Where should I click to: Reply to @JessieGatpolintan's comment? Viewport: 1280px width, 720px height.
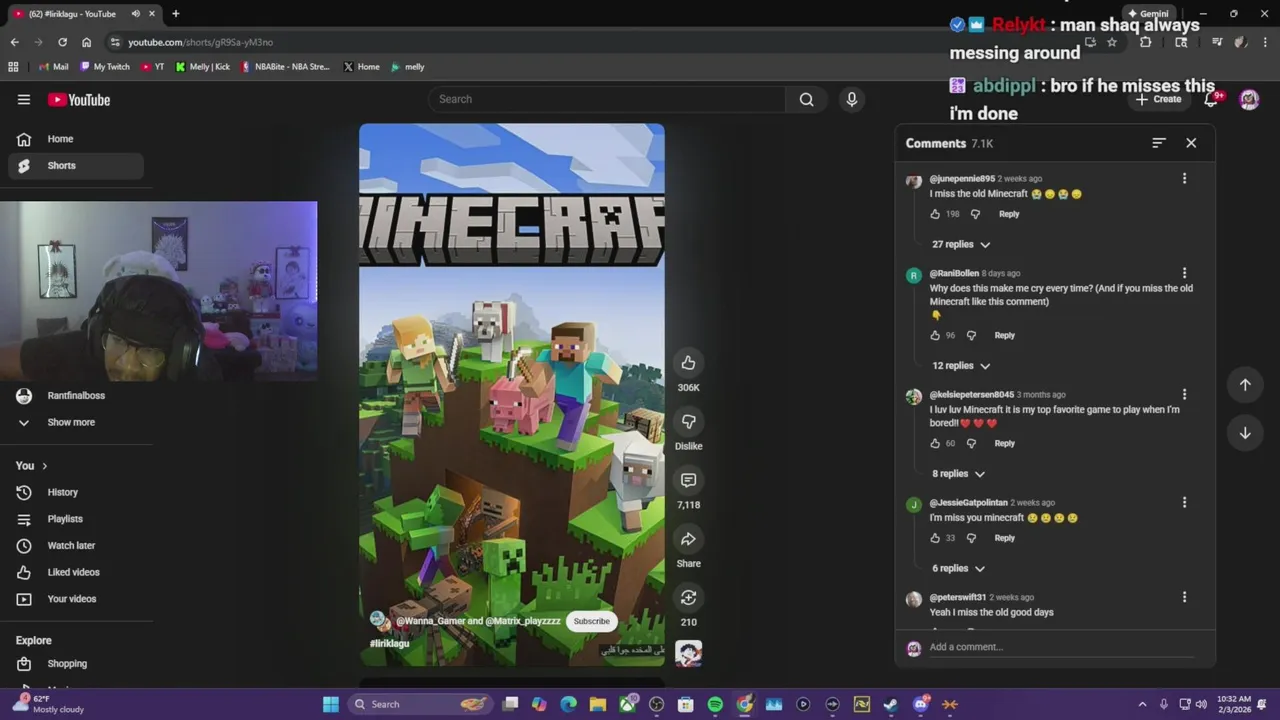1004,538
